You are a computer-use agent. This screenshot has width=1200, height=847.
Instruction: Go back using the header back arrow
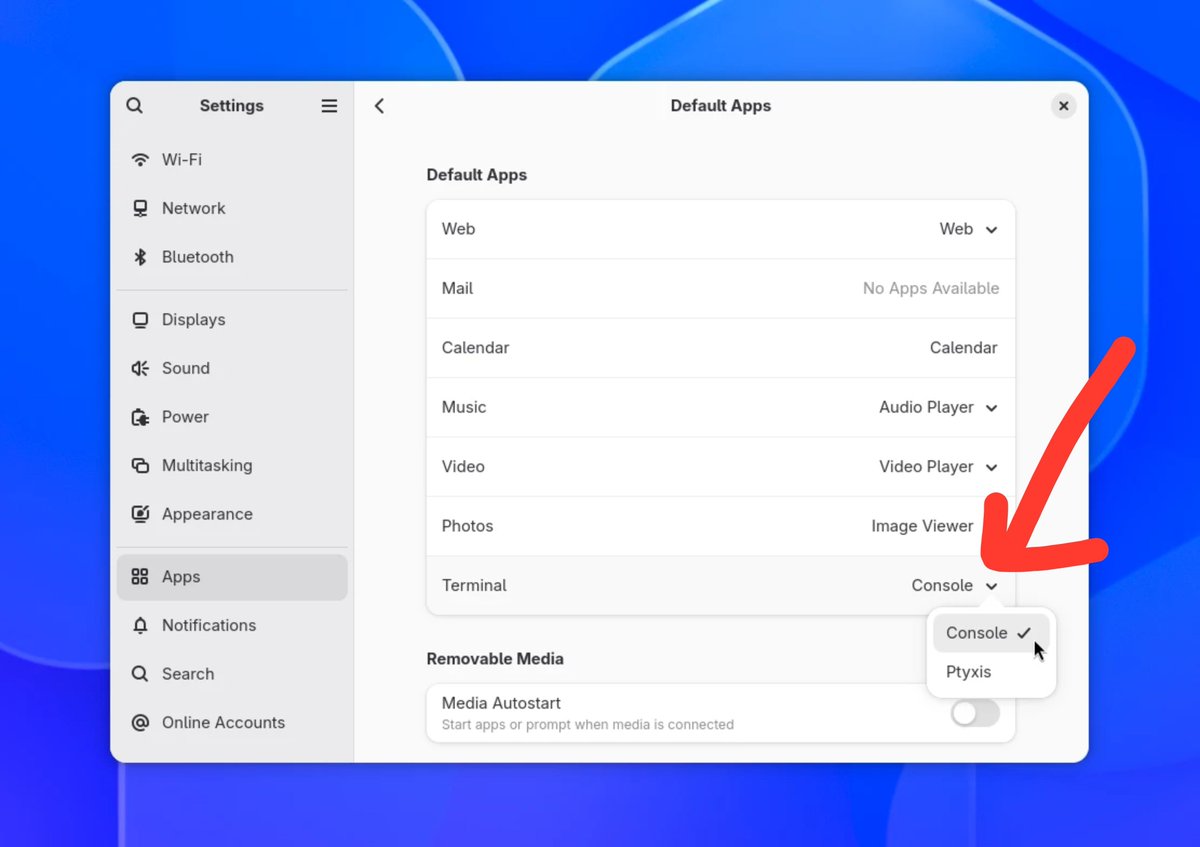point(379,106)
